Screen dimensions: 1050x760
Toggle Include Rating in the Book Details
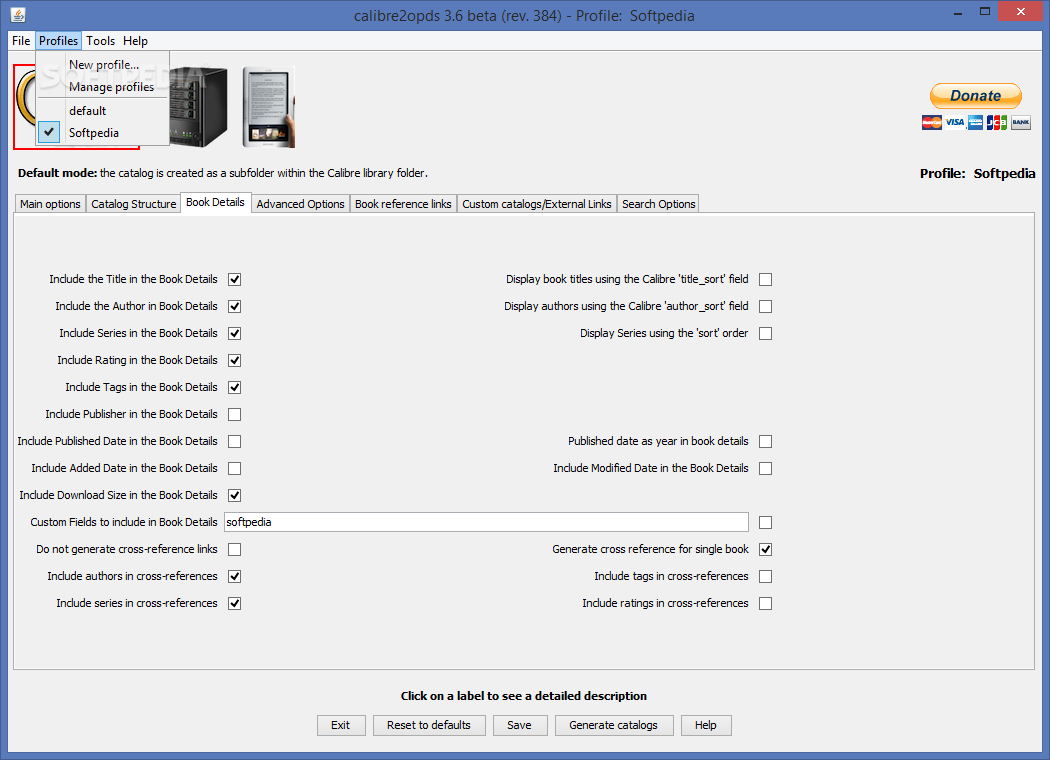coord(234,360)
